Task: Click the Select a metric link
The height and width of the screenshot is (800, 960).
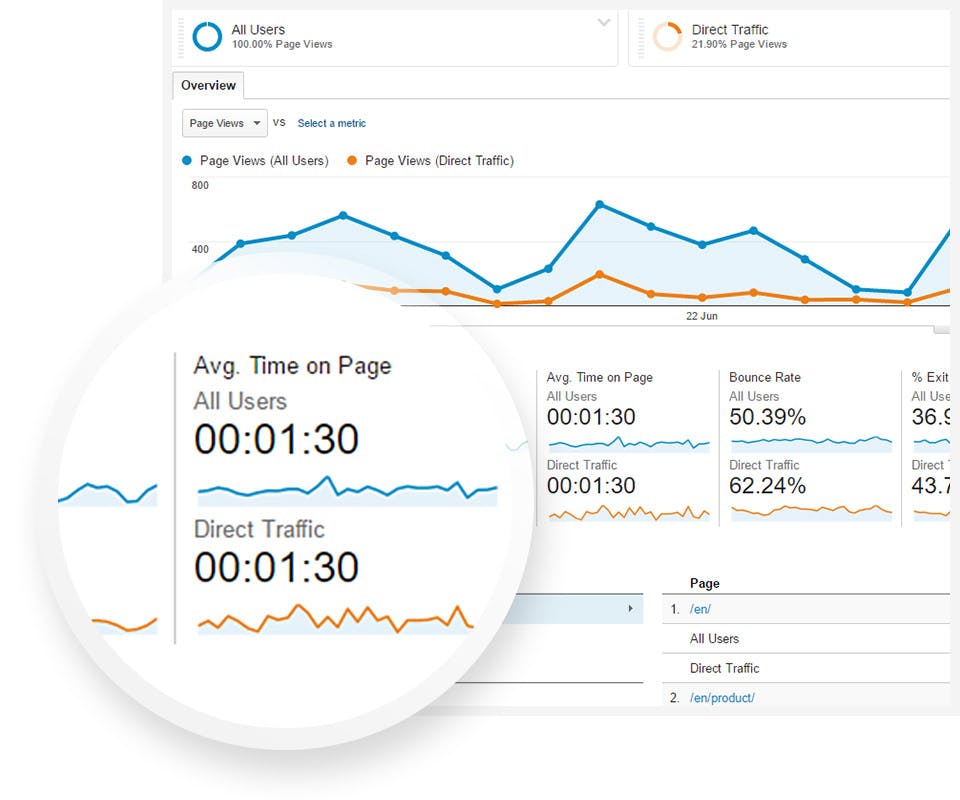Action: click(x=331, y=123)
